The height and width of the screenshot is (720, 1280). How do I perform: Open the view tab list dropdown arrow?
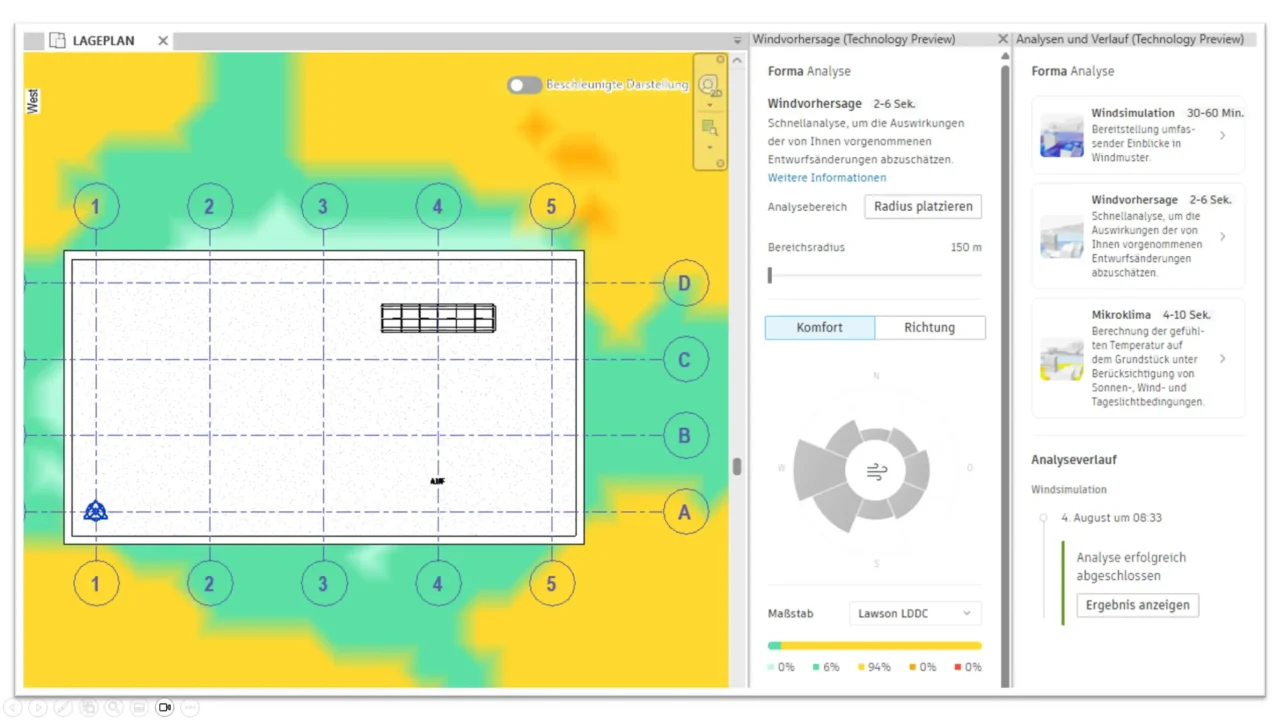738,41
